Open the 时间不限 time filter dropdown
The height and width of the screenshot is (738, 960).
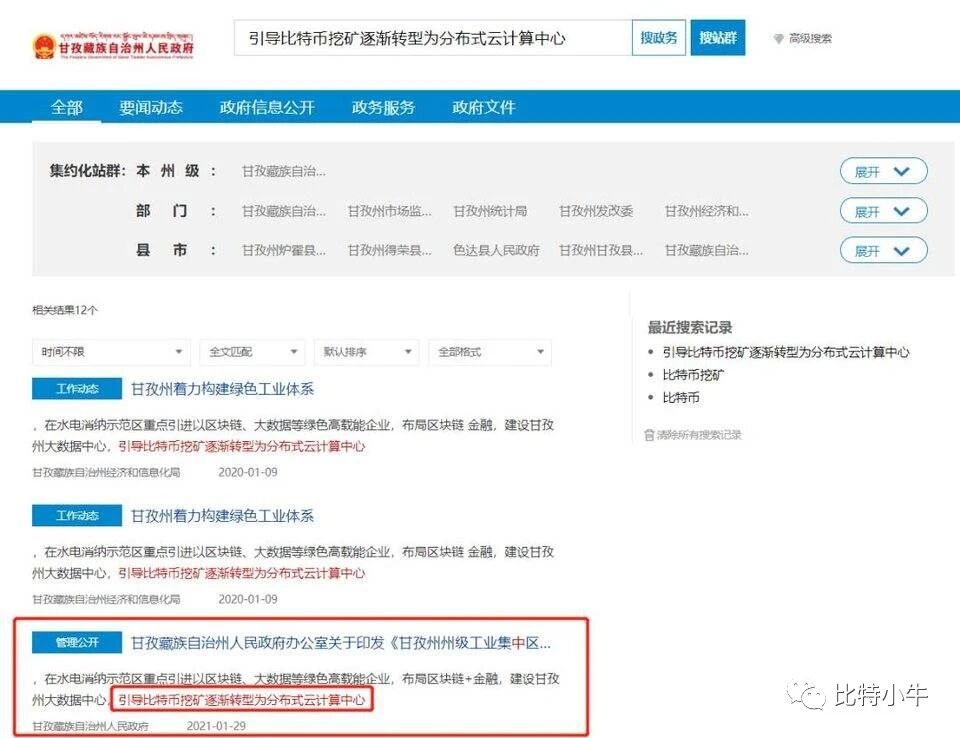point(110,352)
